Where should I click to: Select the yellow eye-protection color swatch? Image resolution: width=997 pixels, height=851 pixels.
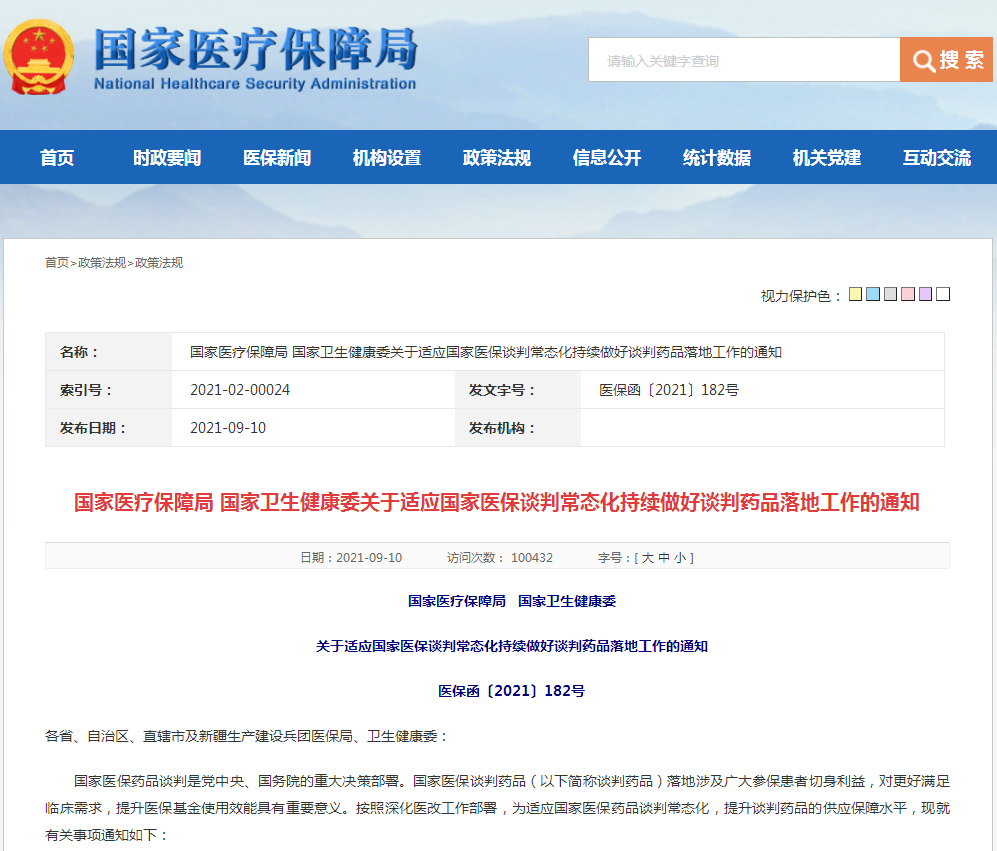(855, 294)
